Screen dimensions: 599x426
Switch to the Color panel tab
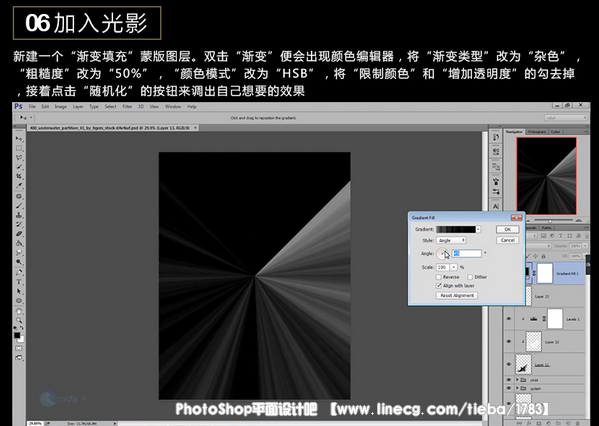555,132
